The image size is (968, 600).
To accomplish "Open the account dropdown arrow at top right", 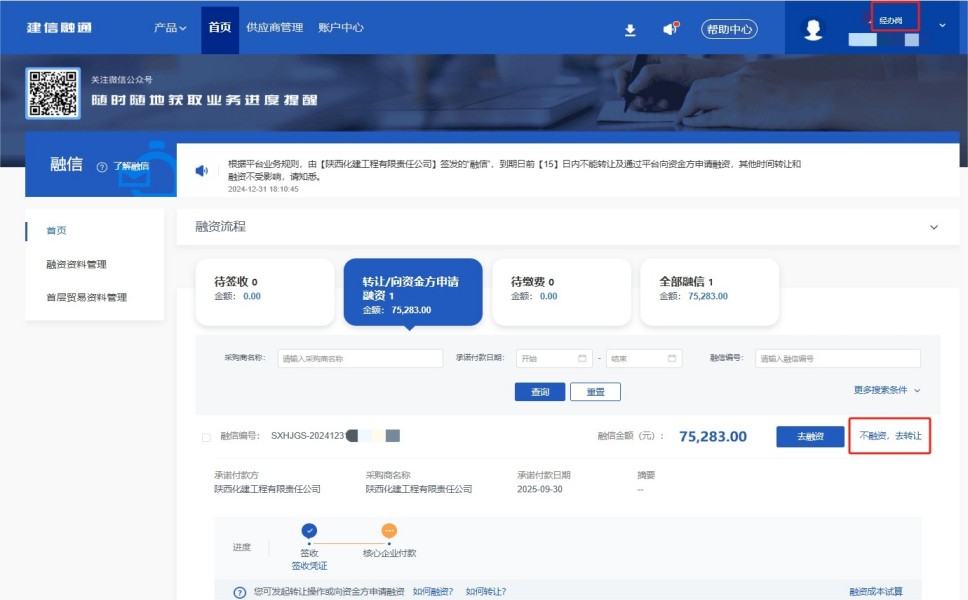I will pos(942,25).
